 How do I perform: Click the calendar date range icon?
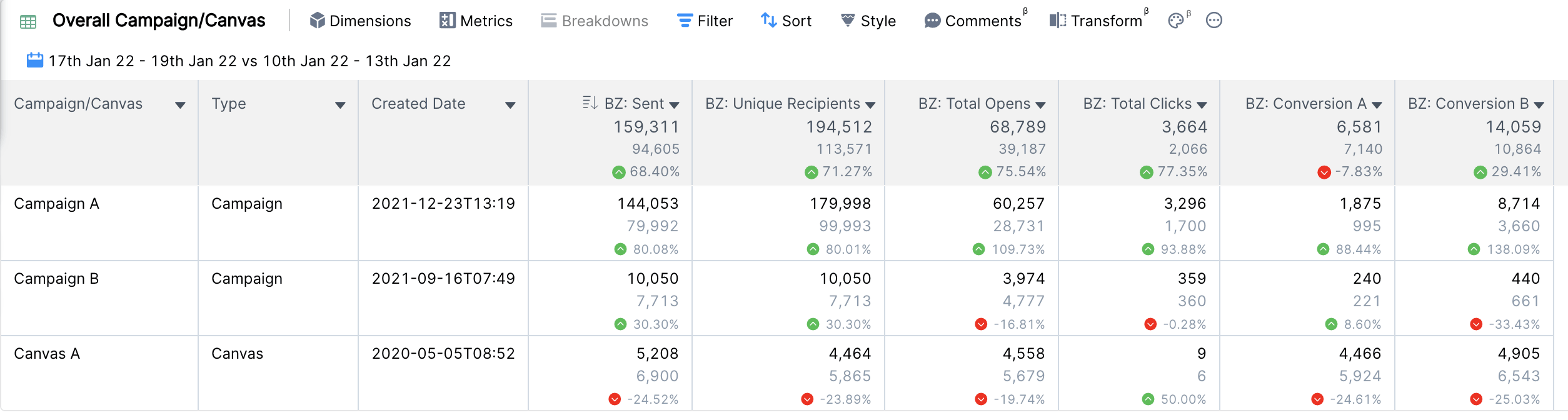tap(35, 61)
